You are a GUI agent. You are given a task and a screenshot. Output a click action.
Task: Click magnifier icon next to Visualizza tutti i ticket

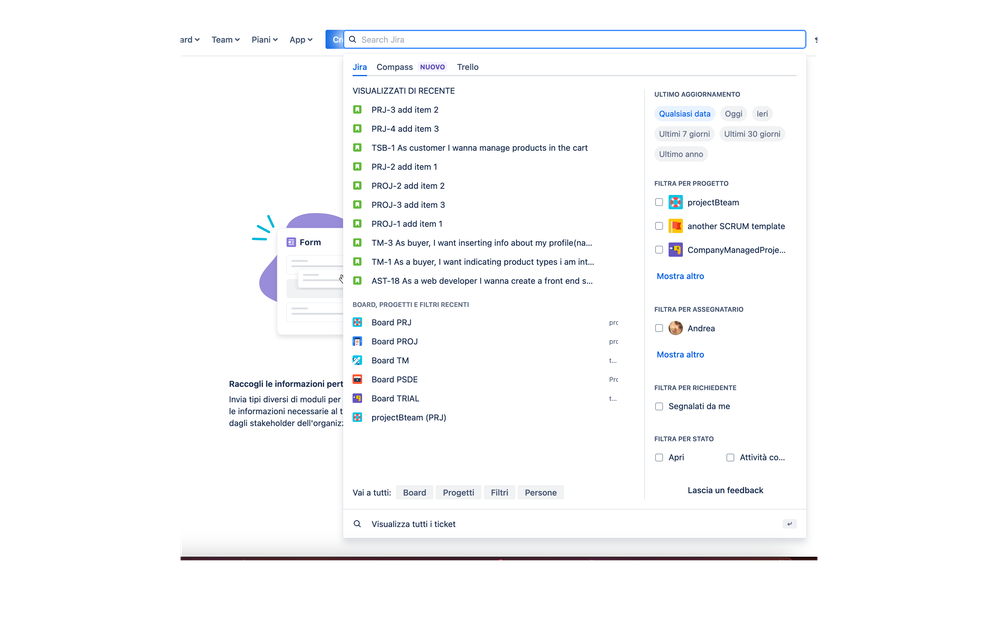pos(358,524)
